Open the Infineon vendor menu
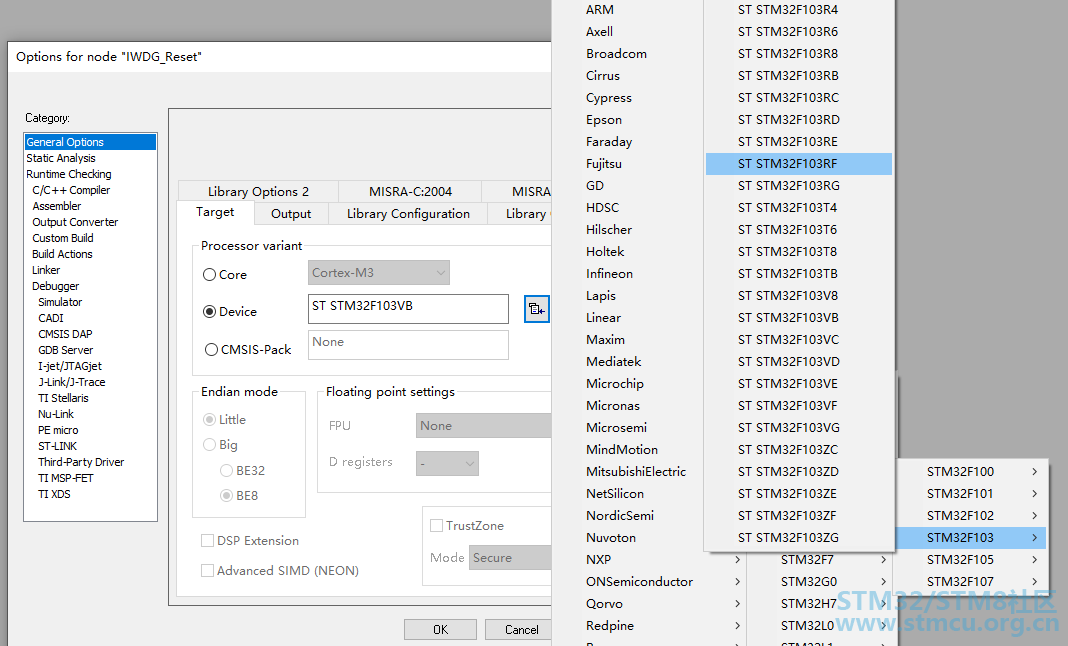This screenshot has width=1068, height=646. point(609,273)
